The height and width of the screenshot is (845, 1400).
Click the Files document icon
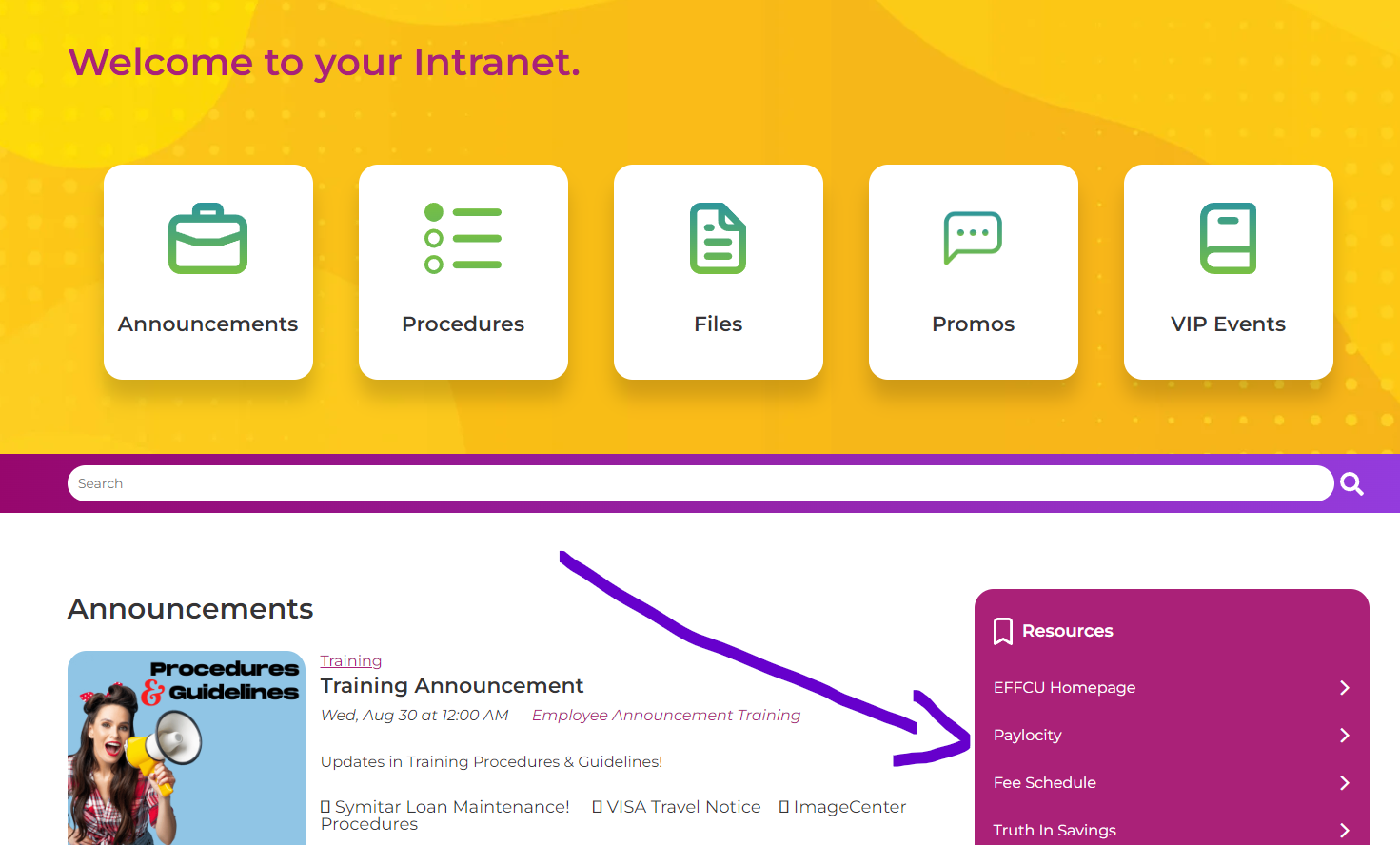(718, 239)
